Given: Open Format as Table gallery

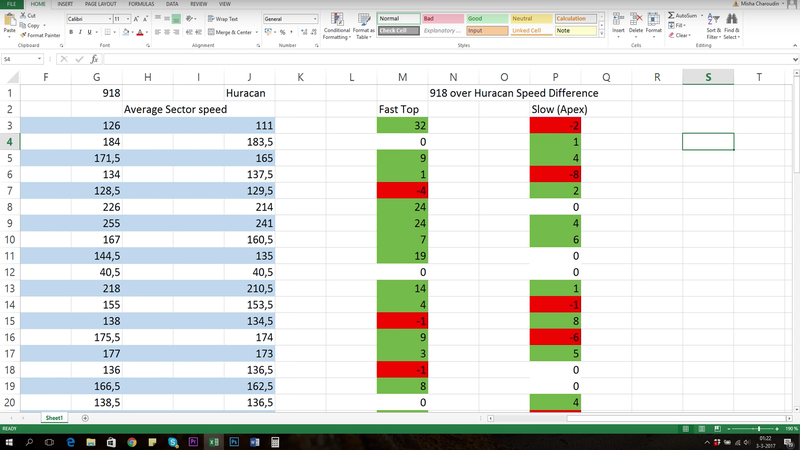Looking at the screenshot, I should [x=364, y=27].
